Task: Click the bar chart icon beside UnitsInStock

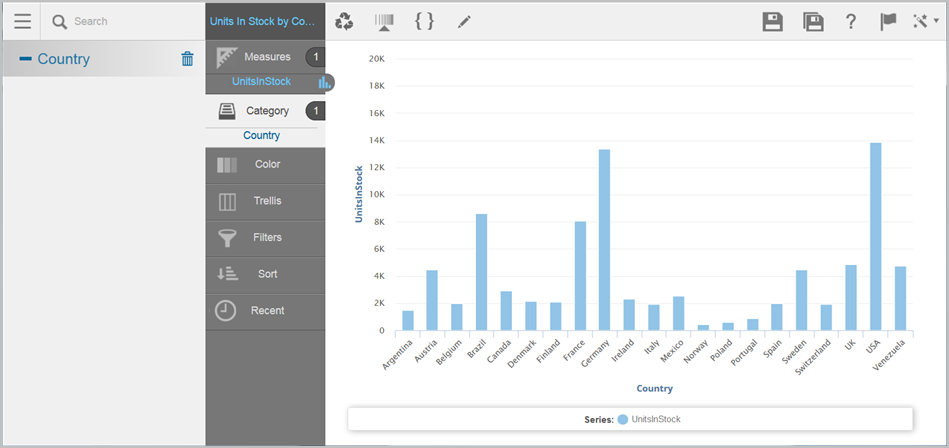Action: 324,82
